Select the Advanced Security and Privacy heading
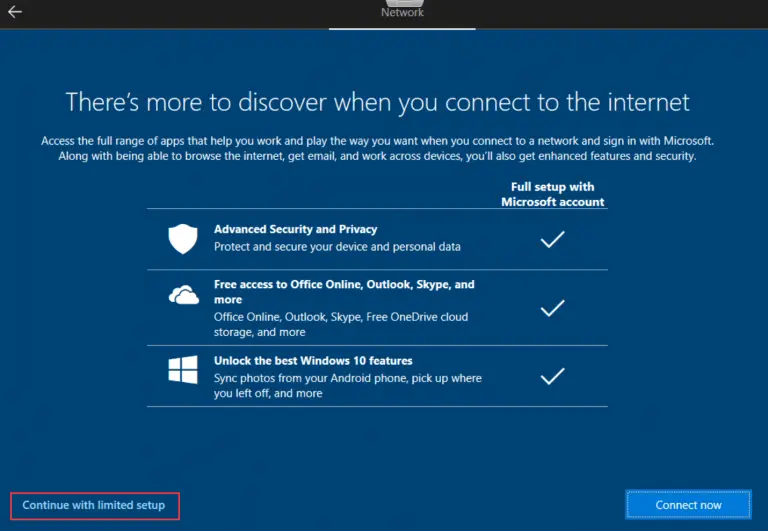Screen dimensions: 768x531 pyautogui.click(x=295, y=229)
